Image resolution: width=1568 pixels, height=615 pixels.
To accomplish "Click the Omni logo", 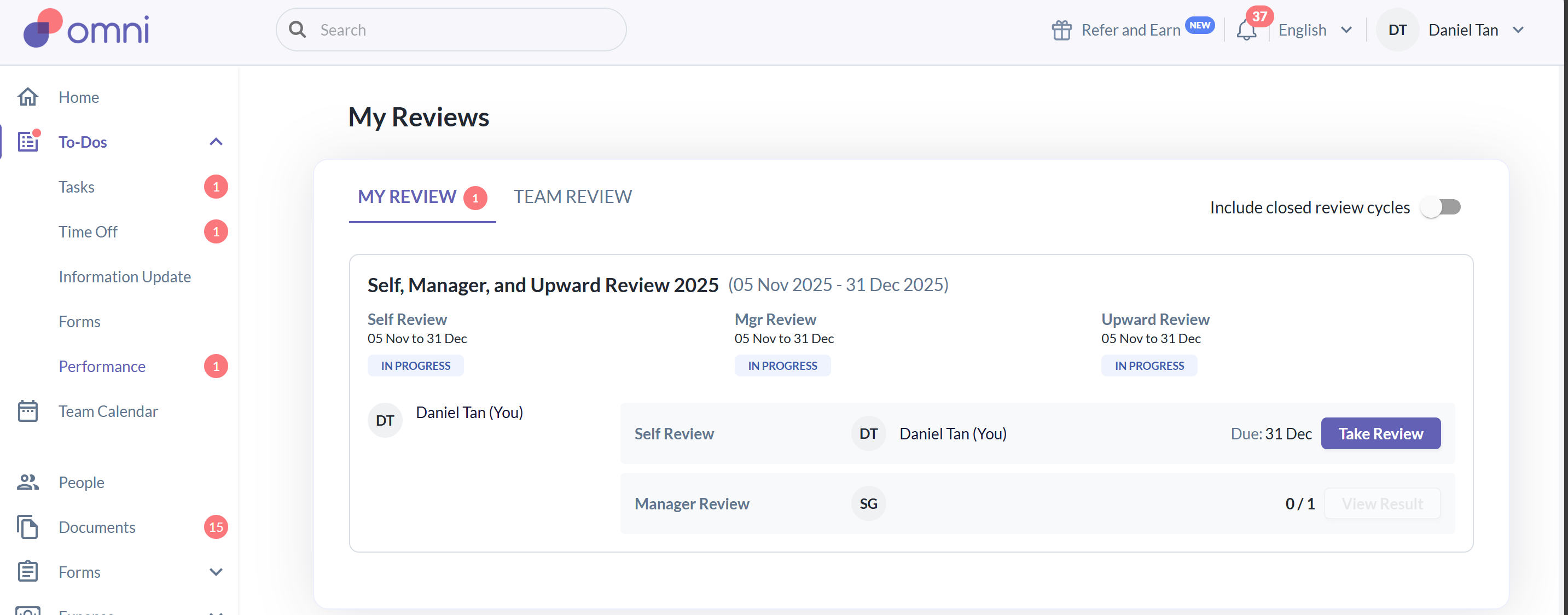I will tap(86, 28).
